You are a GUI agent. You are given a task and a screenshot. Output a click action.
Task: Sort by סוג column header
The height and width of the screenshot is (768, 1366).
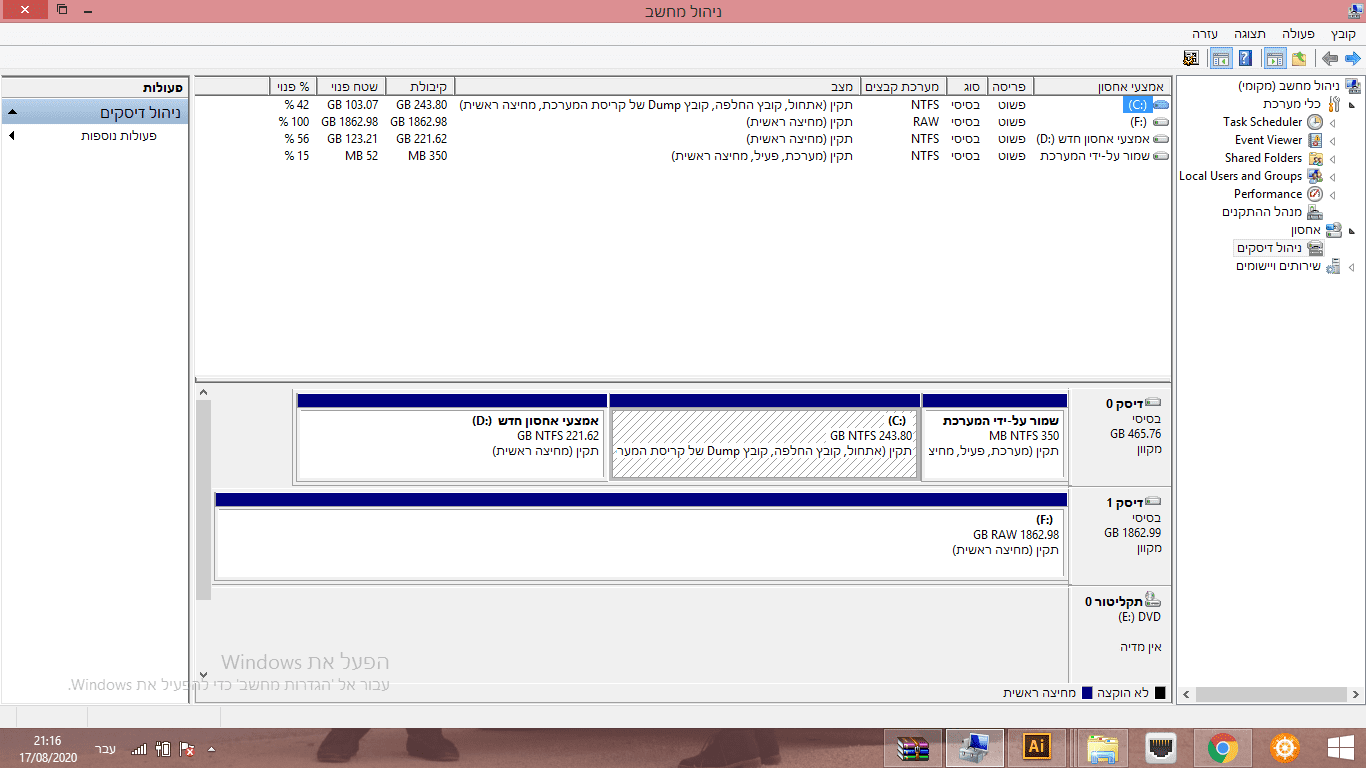pos(965,86)
